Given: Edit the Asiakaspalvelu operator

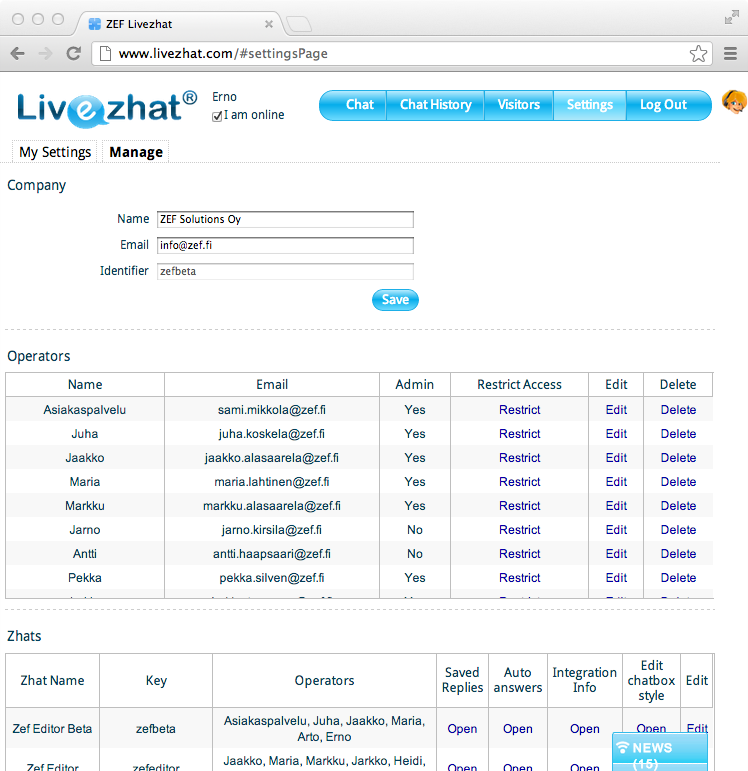Looking at the screenshot, I should [x=616, y=410].
